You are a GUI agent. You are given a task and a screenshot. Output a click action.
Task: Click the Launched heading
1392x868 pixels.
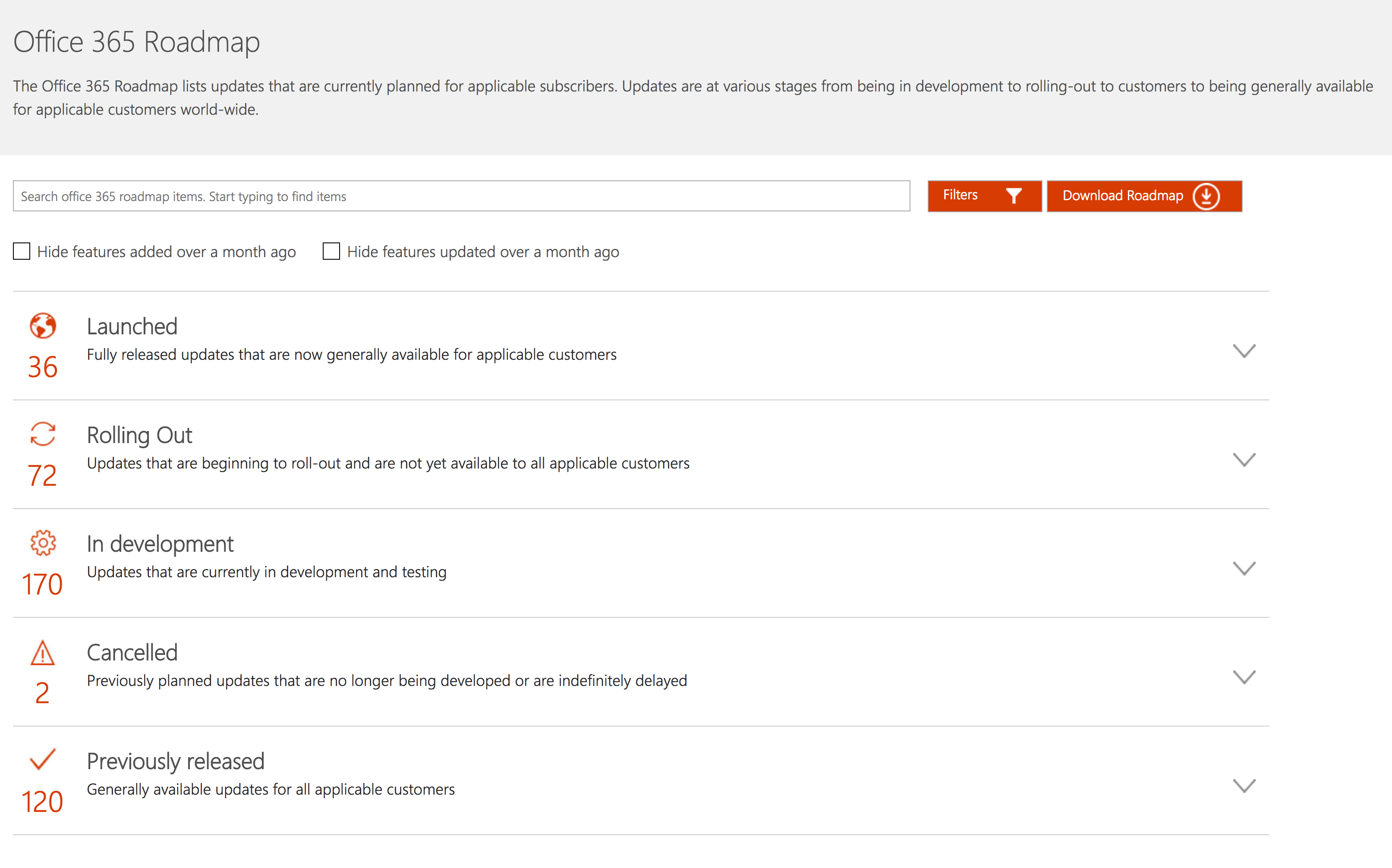click(x=132, y=326)
